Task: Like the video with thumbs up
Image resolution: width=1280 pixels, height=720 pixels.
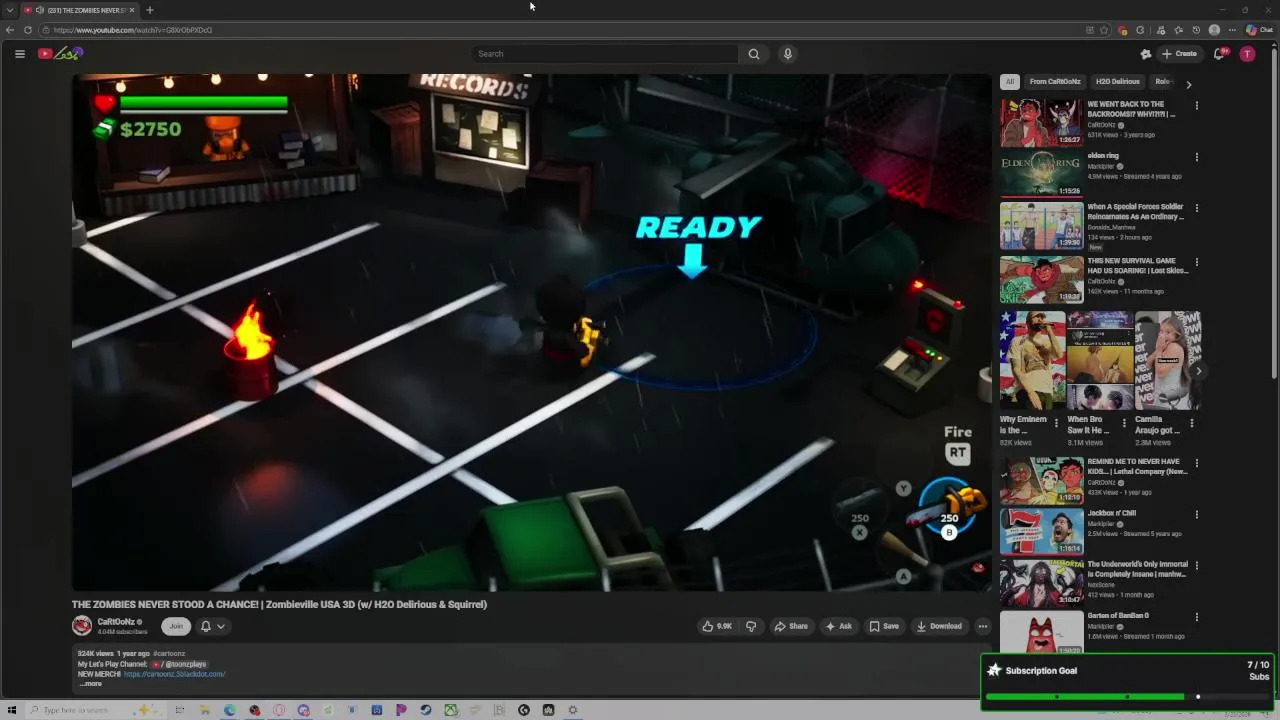Action: [717, 626]
